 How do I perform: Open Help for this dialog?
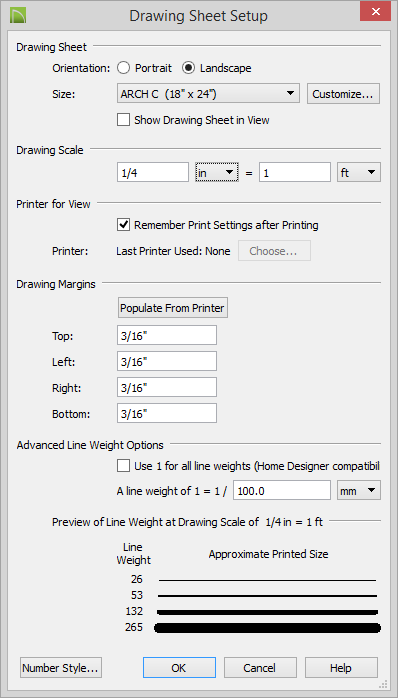pyautogui.click(x=341, y=668)
